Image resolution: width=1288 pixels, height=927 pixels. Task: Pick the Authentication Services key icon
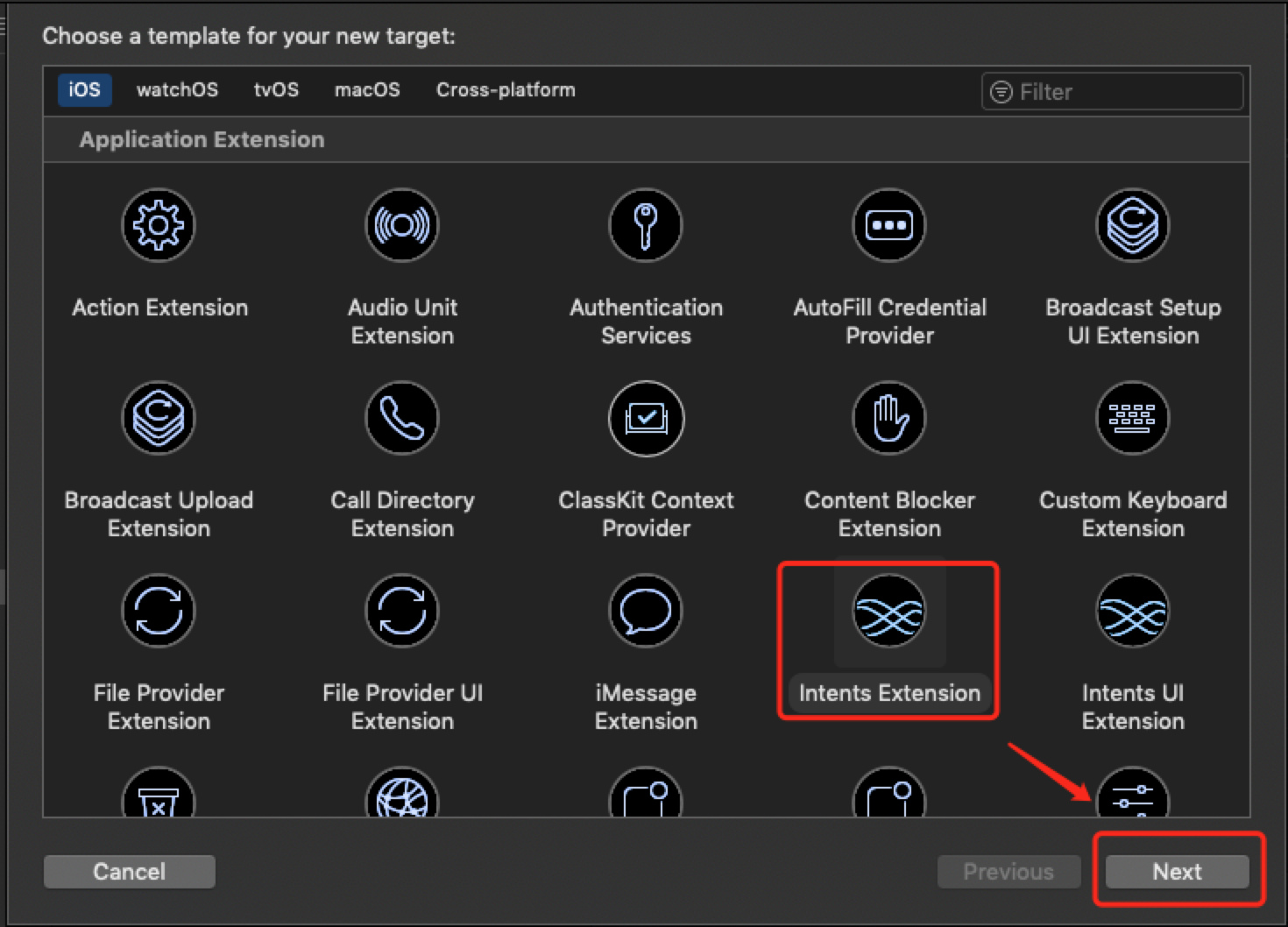646,225
